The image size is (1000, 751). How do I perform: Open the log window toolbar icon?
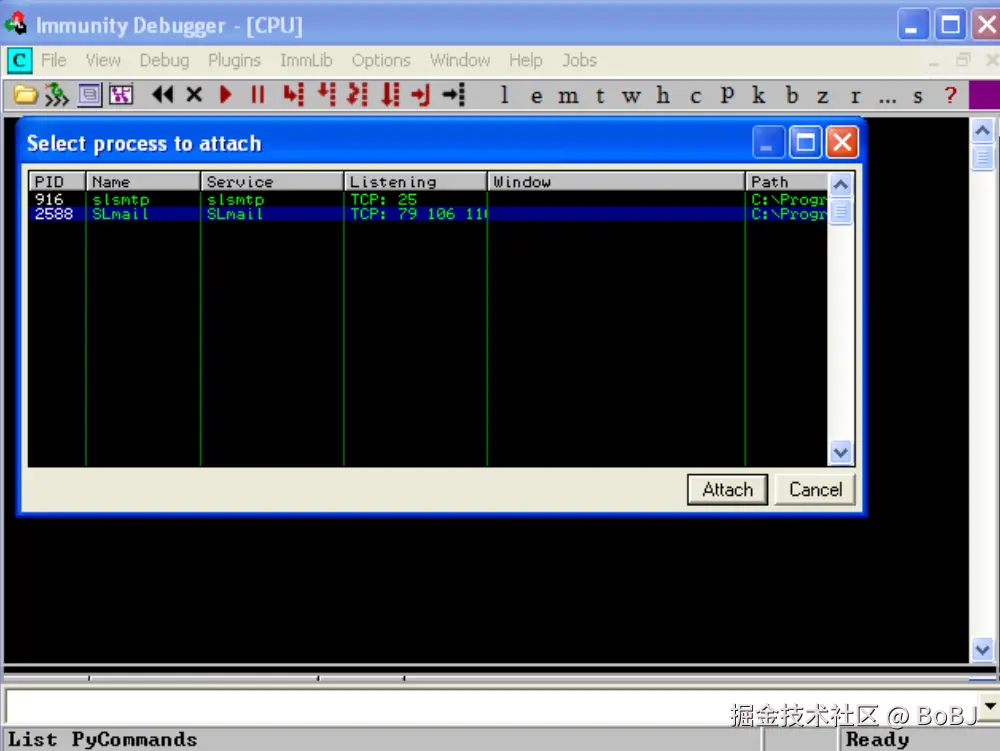(89, 95)
